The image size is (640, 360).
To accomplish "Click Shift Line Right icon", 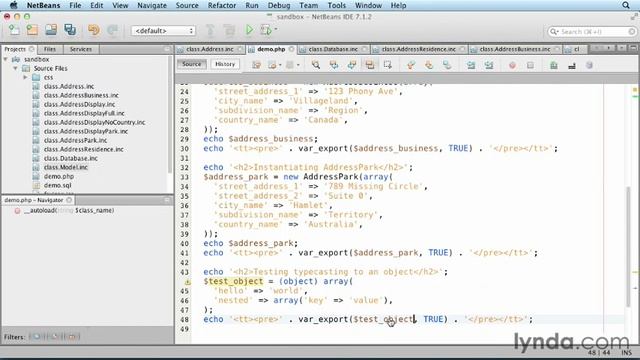I will coord(489,65).
